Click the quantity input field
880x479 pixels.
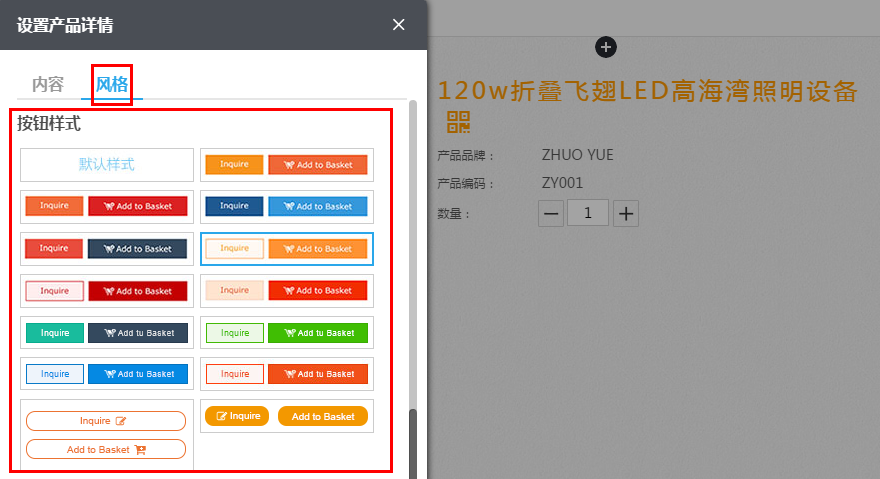[588, 213]
